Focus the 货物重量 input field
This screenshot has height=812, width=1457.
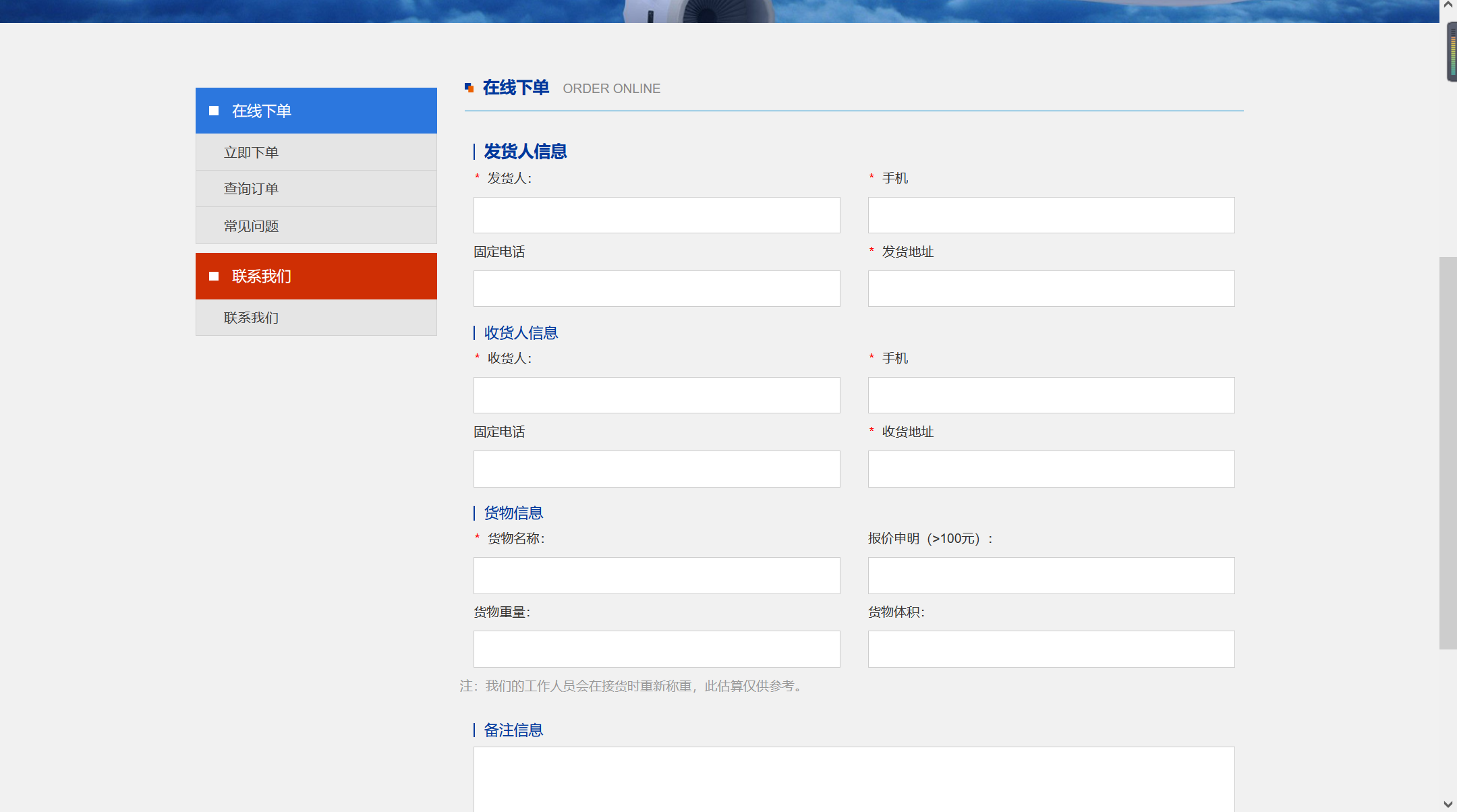(x=656, y=649)
